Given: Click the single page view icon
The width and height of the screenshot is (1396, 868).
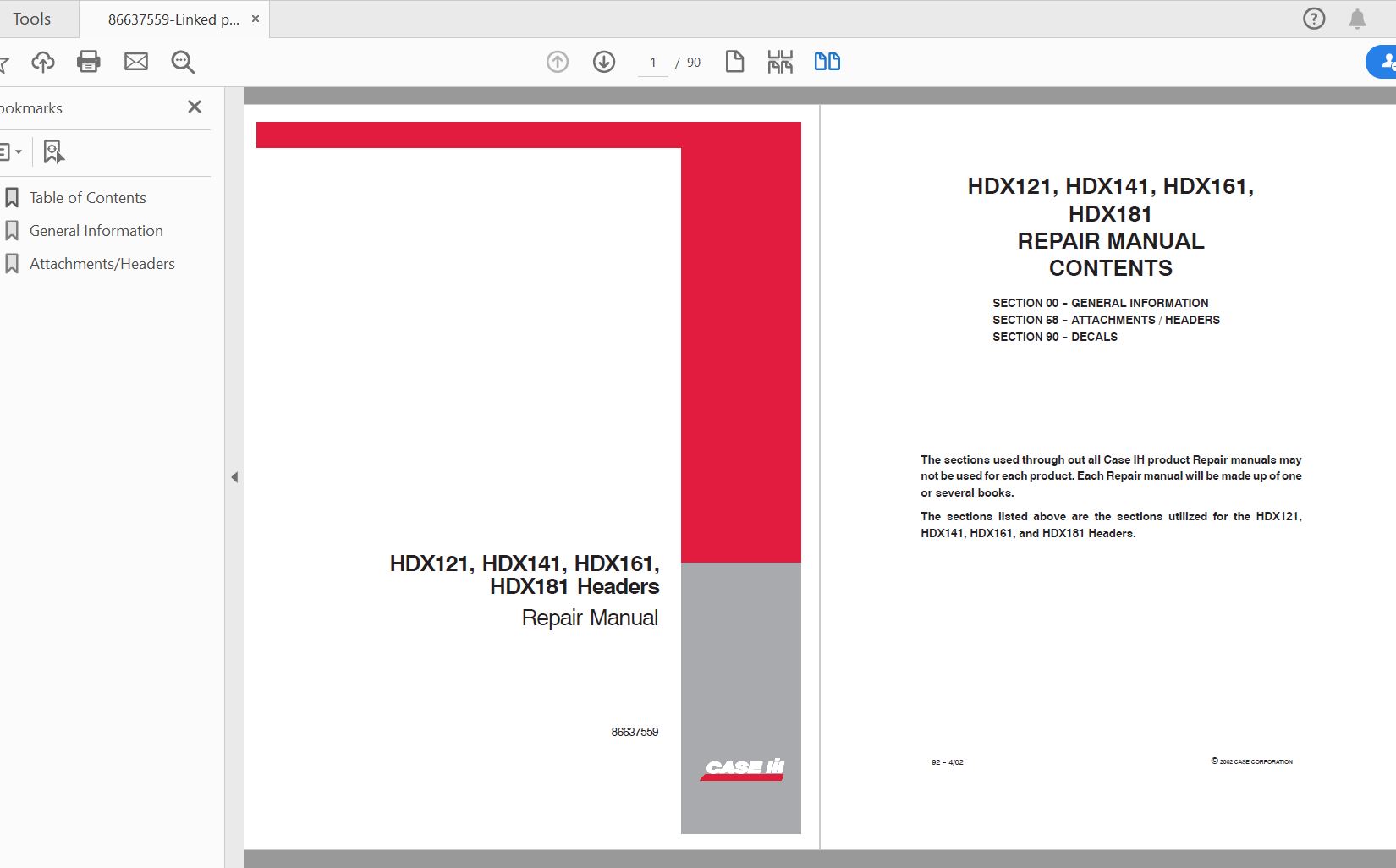Looking at the screenshot, I should click(734, 61).
